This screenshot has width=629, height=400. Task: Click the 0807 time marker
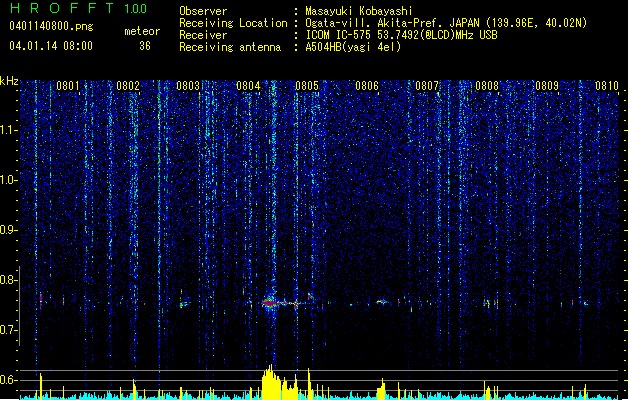[427, 86]
